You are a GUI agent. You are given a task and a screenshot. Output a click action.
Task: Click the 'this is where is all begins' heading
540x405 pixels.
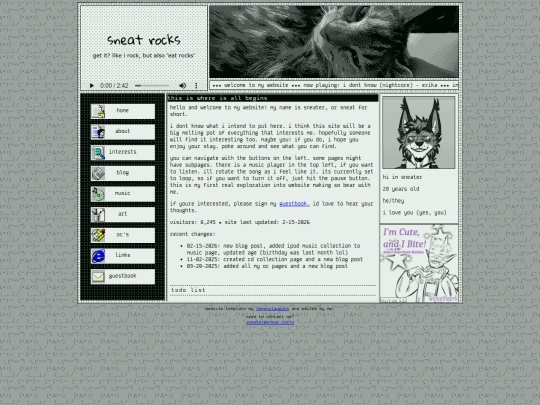[217, 98]
